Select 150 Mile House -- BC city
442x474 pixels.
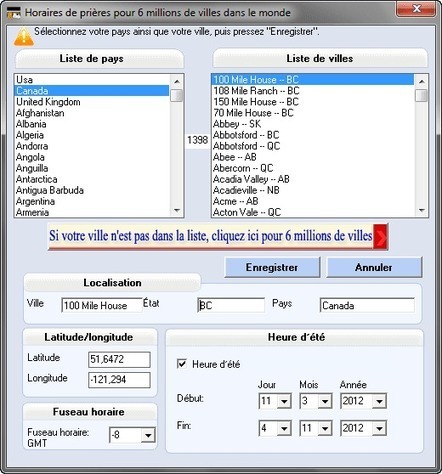pos(313,102)
